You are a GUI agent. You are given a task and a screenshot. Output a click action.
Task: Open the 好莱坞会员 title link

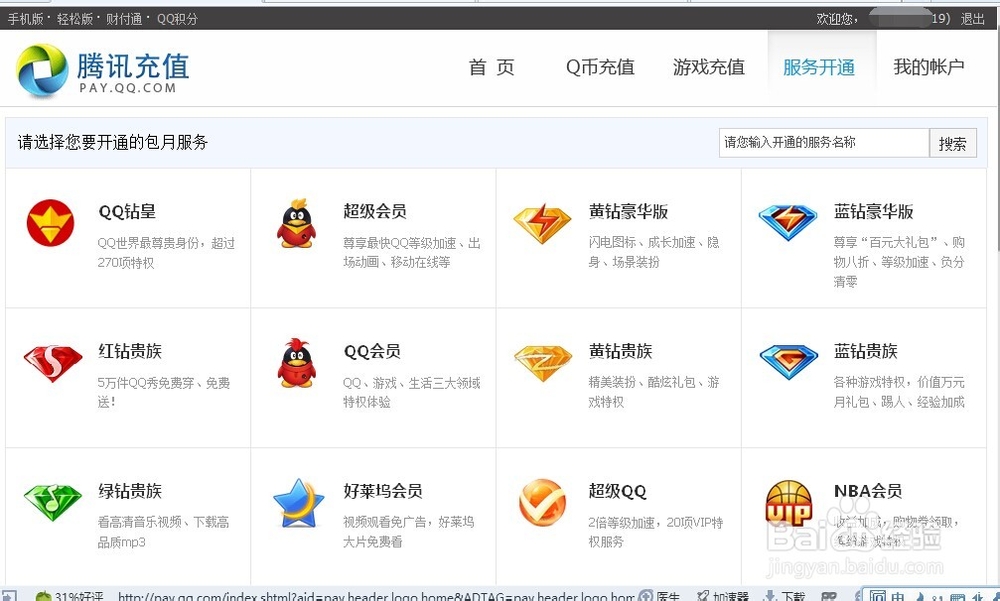(383, 491)
